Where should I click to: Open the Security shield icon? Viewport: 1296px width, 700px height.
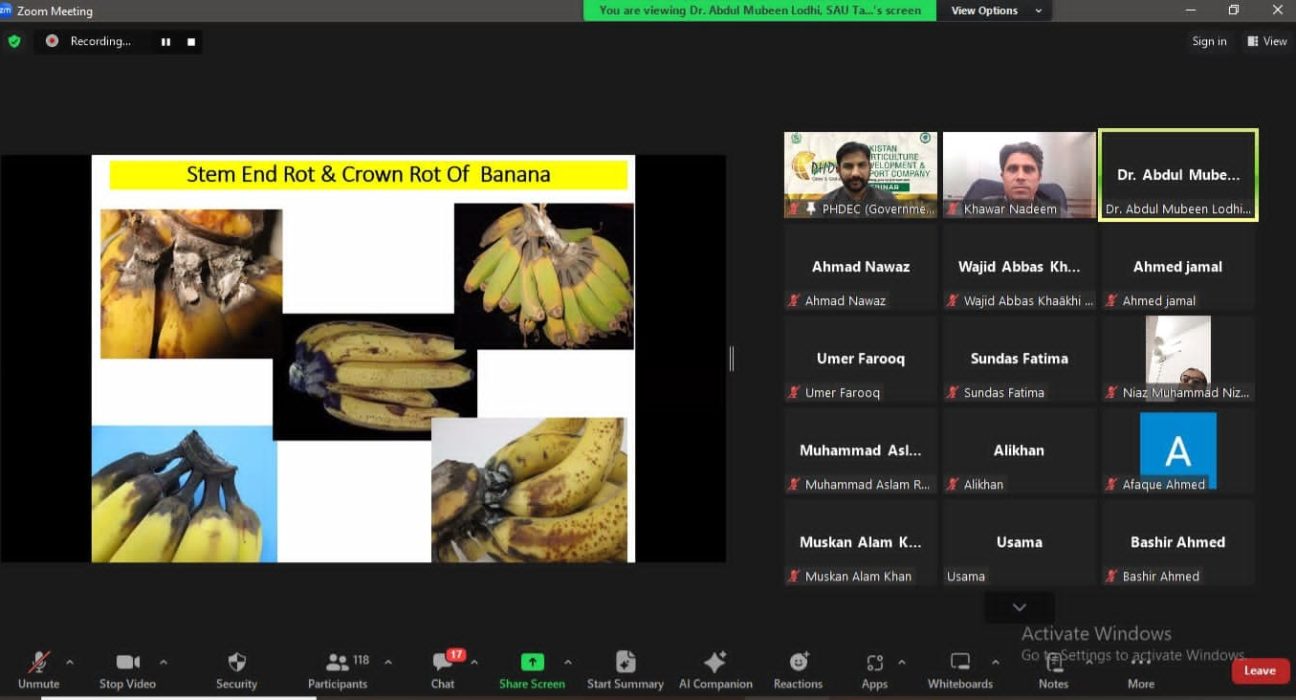pyautogui.click(x=237, y=663)
